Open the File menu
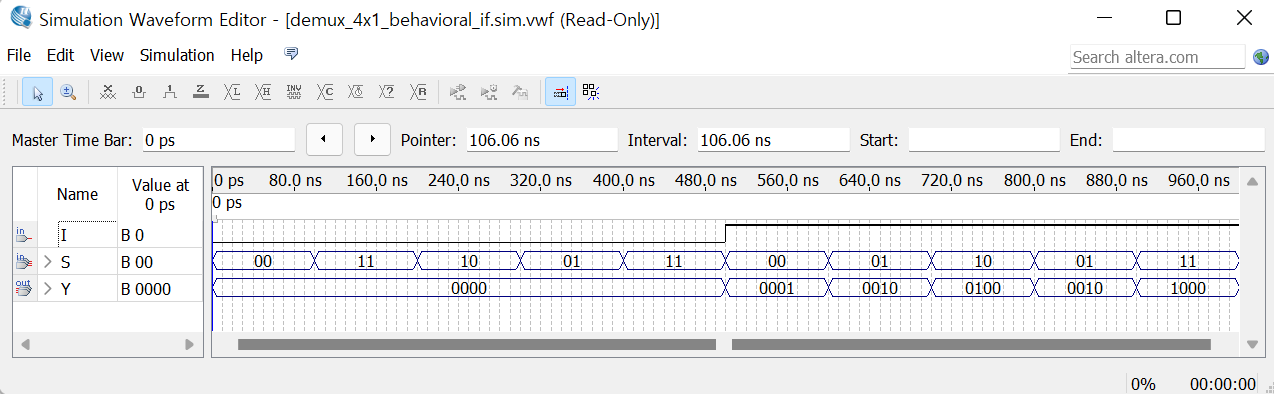The image size is (1274, 394). pyautogui.click(x=19, y=55)
